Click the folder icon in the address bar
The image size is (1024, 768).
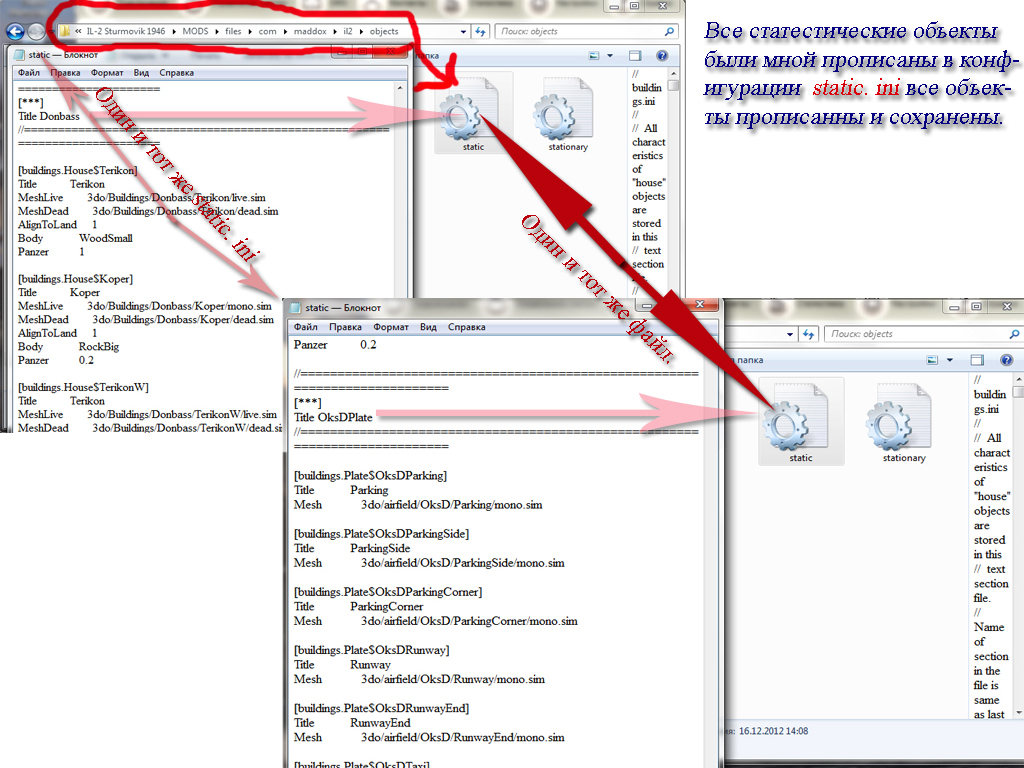point(65,31)
